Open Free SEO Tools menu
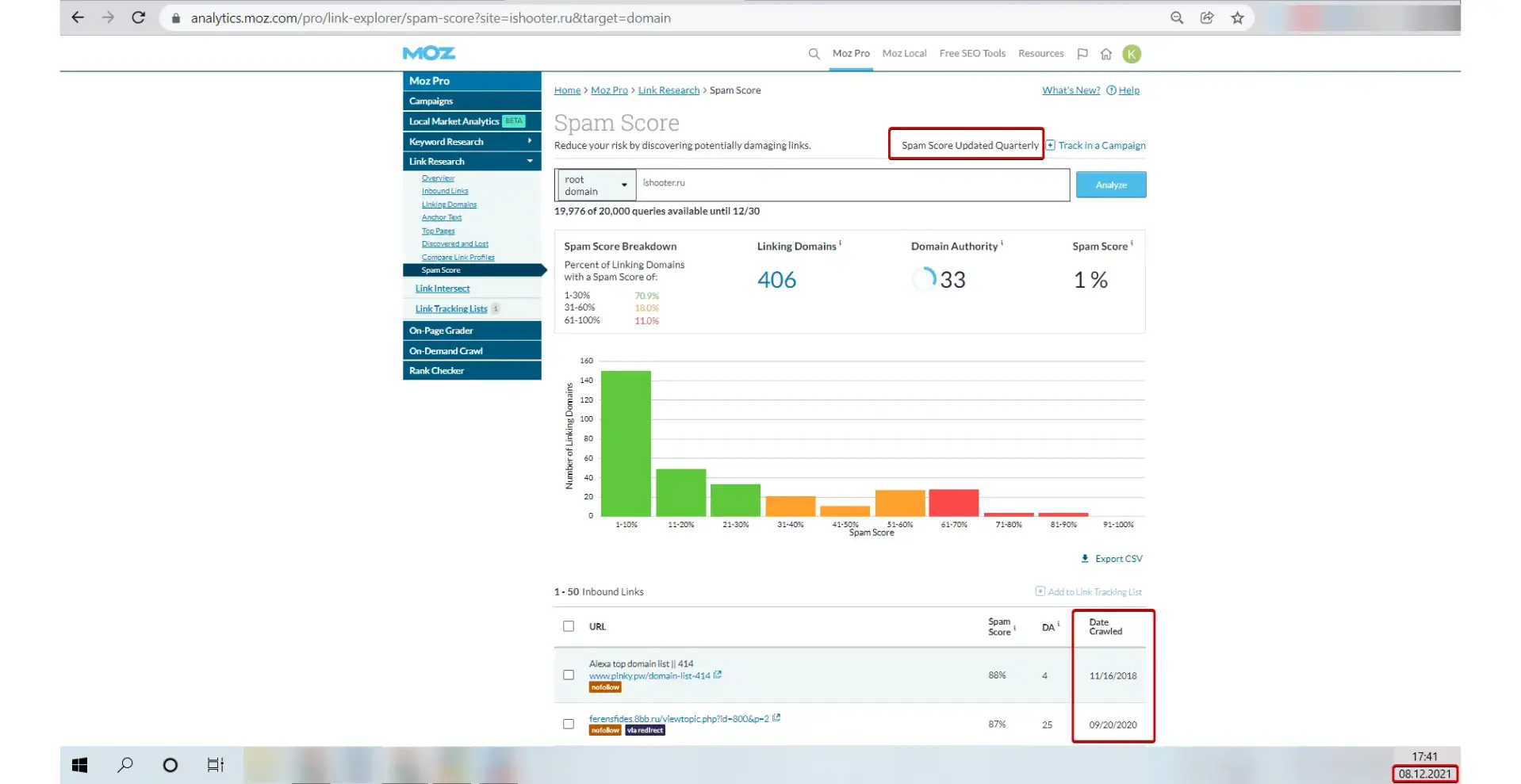 [972, 54]
